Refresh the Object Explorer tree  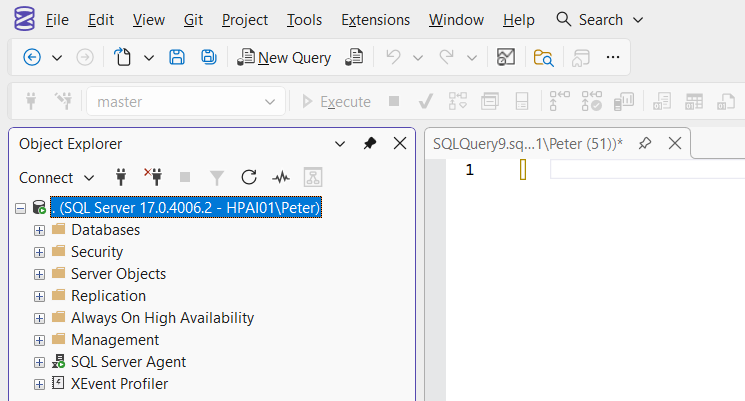click(x=249, y=177)
